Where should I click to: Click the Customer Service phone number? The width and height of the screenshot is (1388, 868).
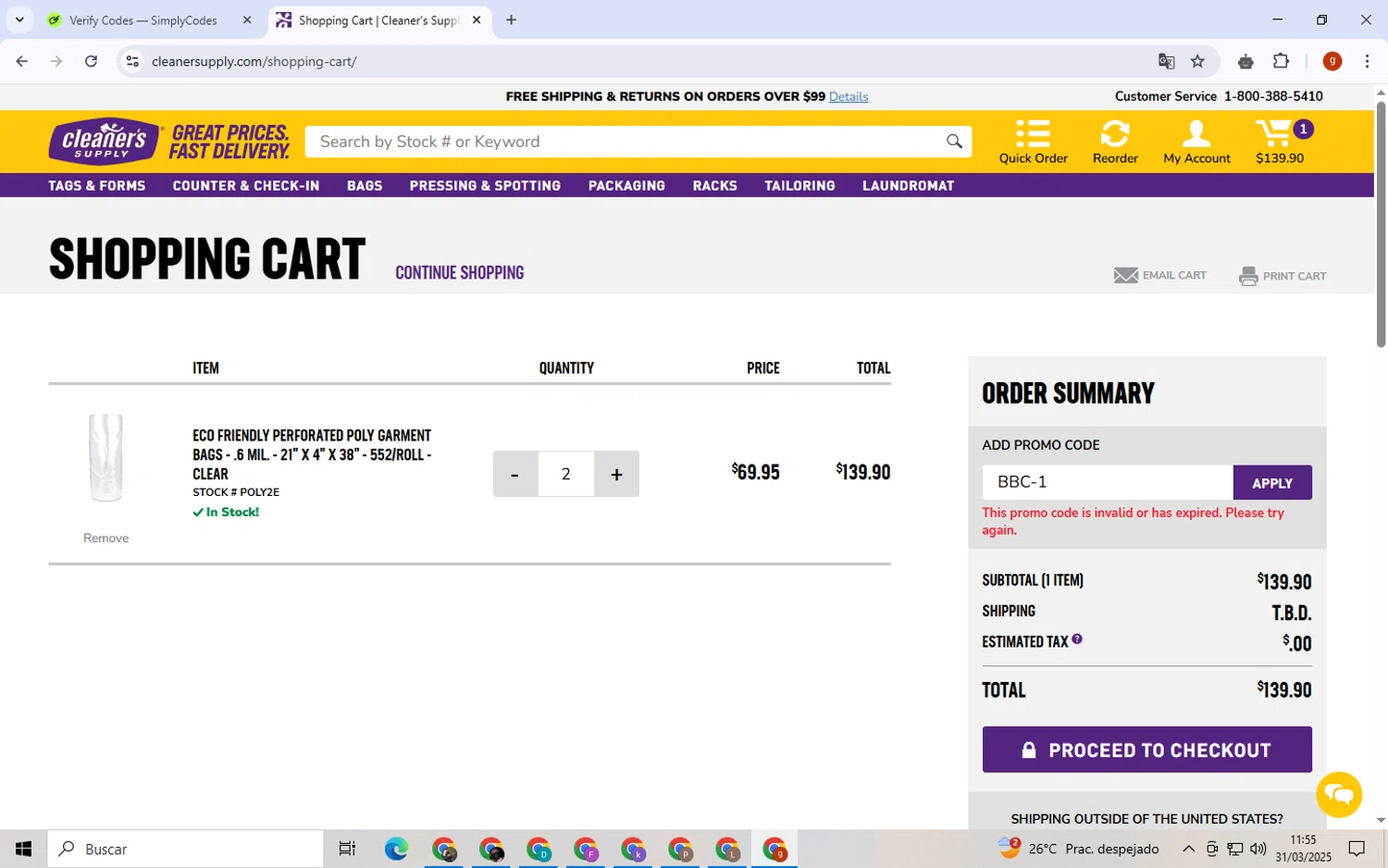1273,96
